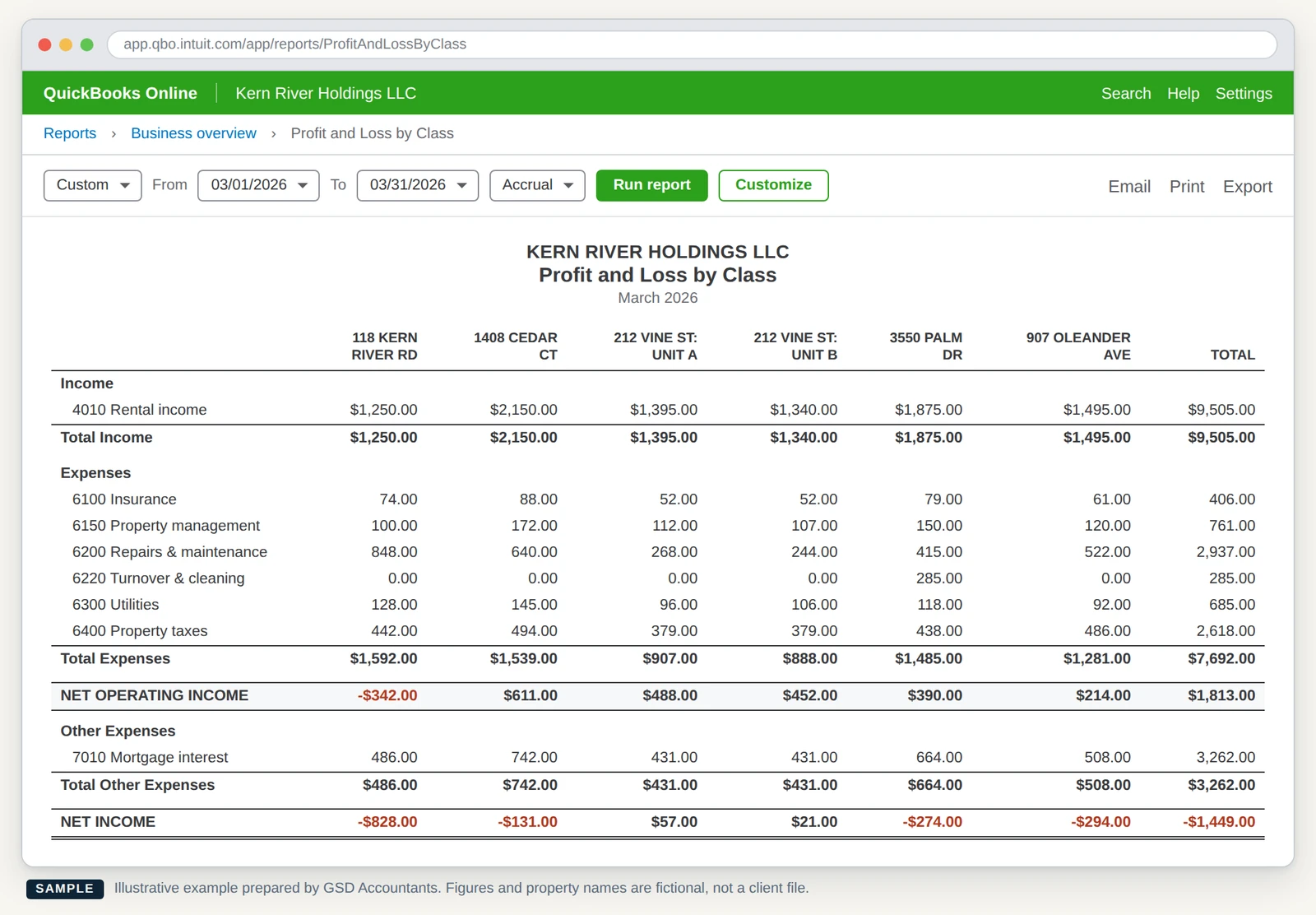Click Mortgage interest total 3,262.00
1316x915 pixels.
(x=1226, y=757)
